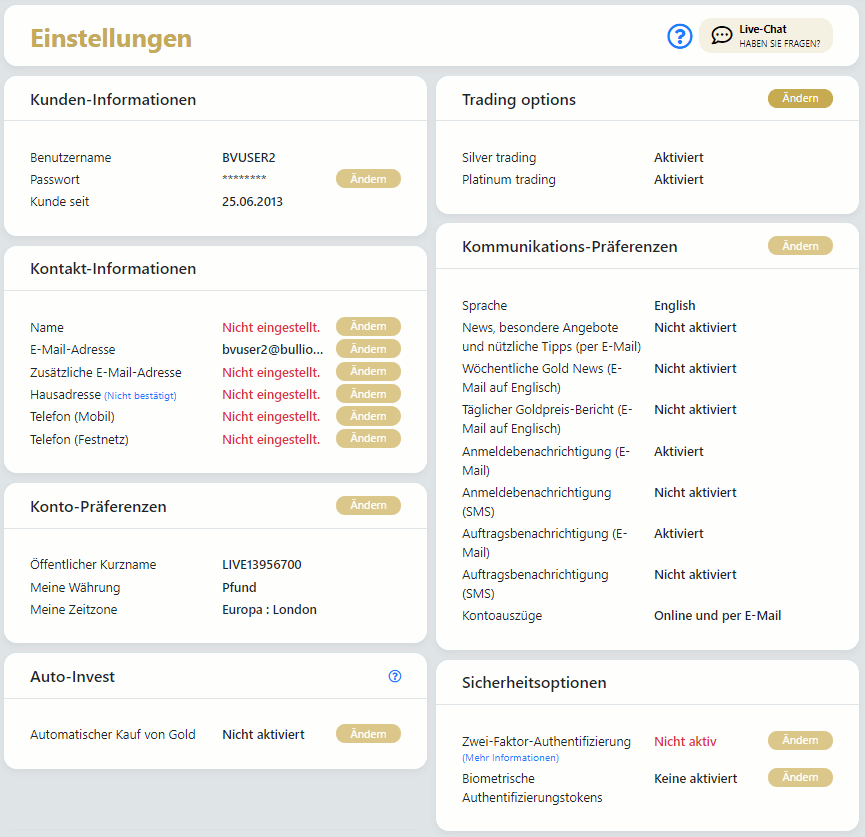Click the Nicht bestätigt link
The height and width of the screenshot is (837, 865).
click(x=140, y=396)
